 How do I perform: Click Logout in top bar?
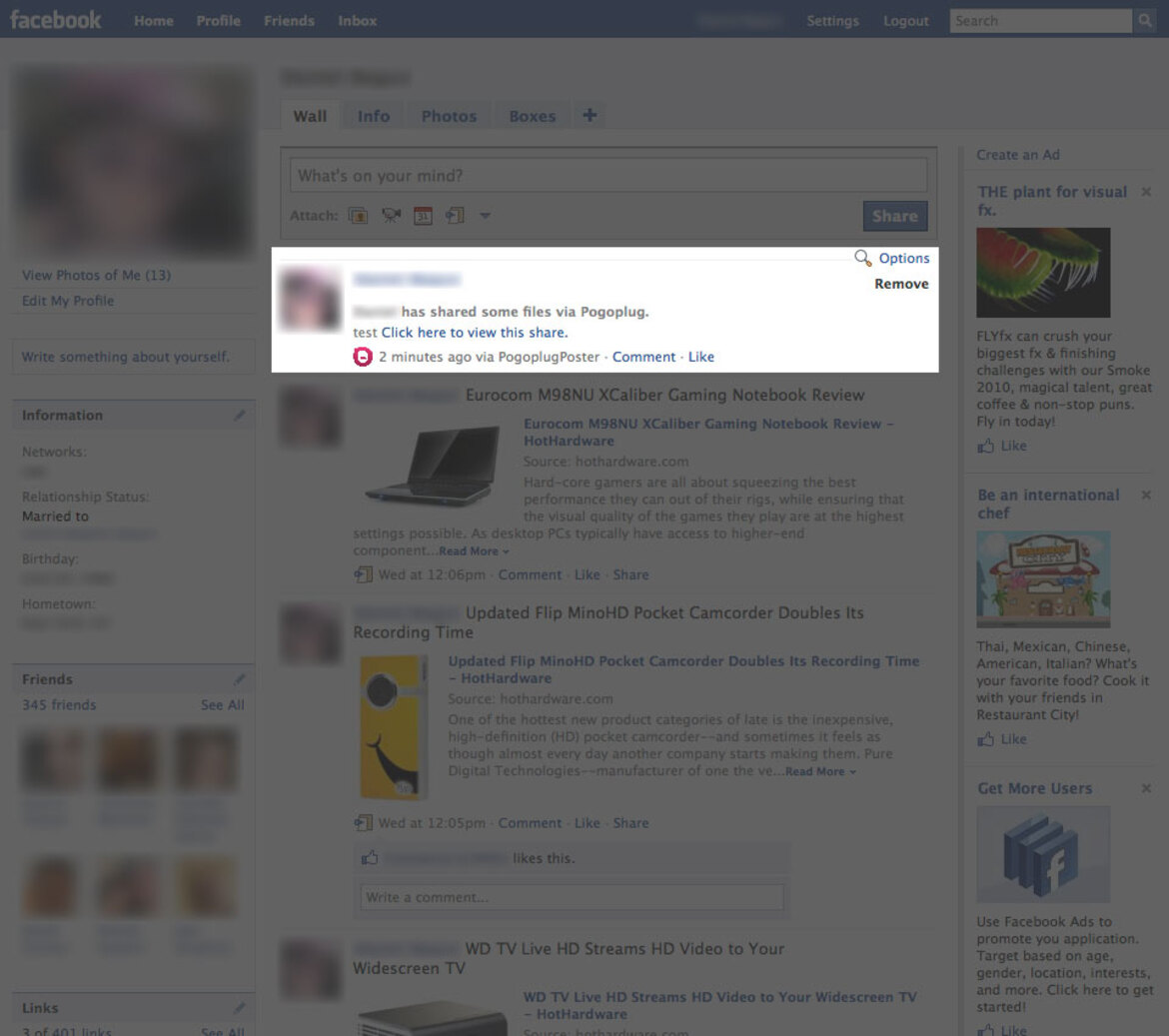(x=906, y=21)
